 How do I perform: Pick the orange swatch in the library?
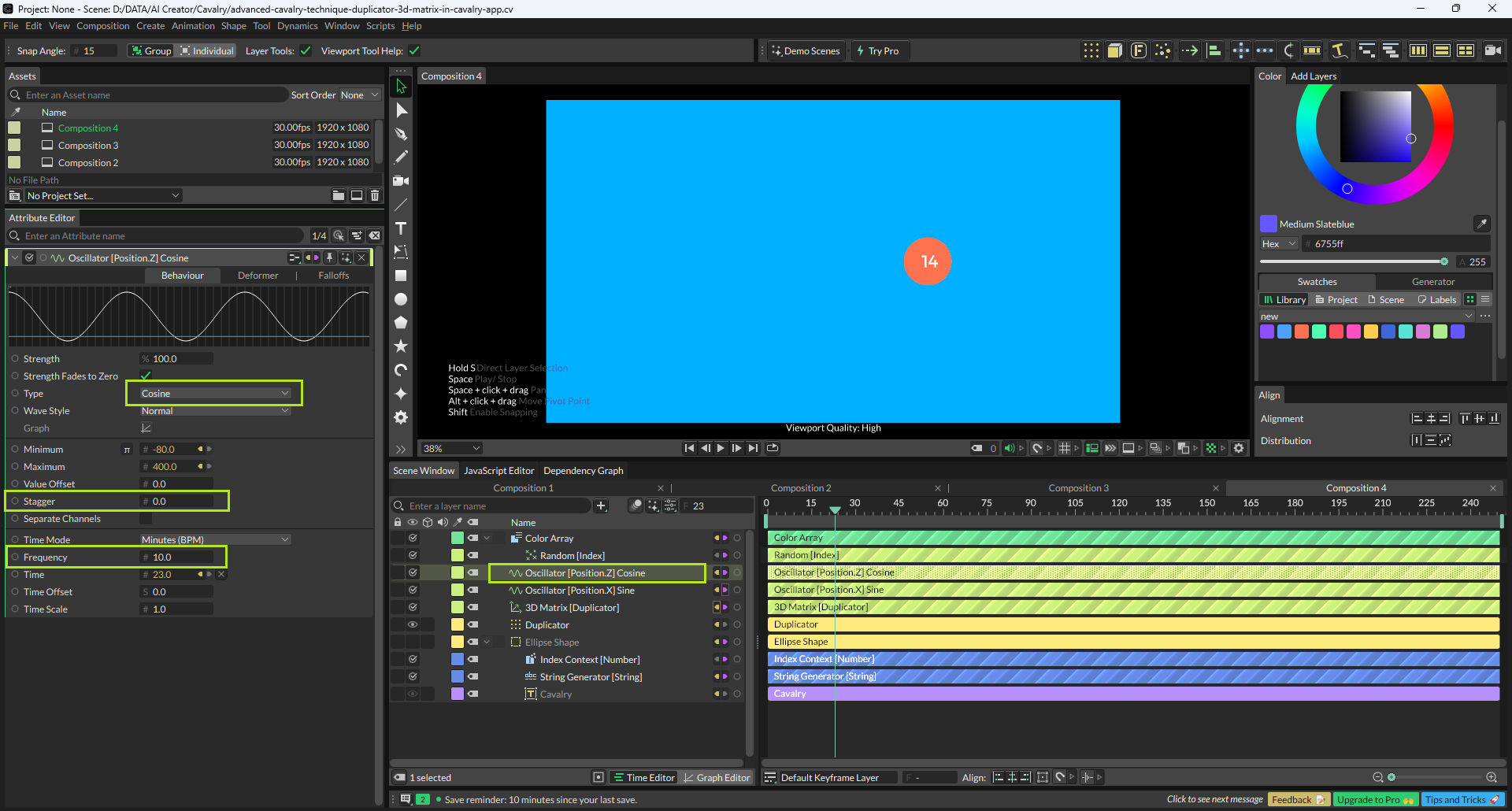(x=1302, y=331)
